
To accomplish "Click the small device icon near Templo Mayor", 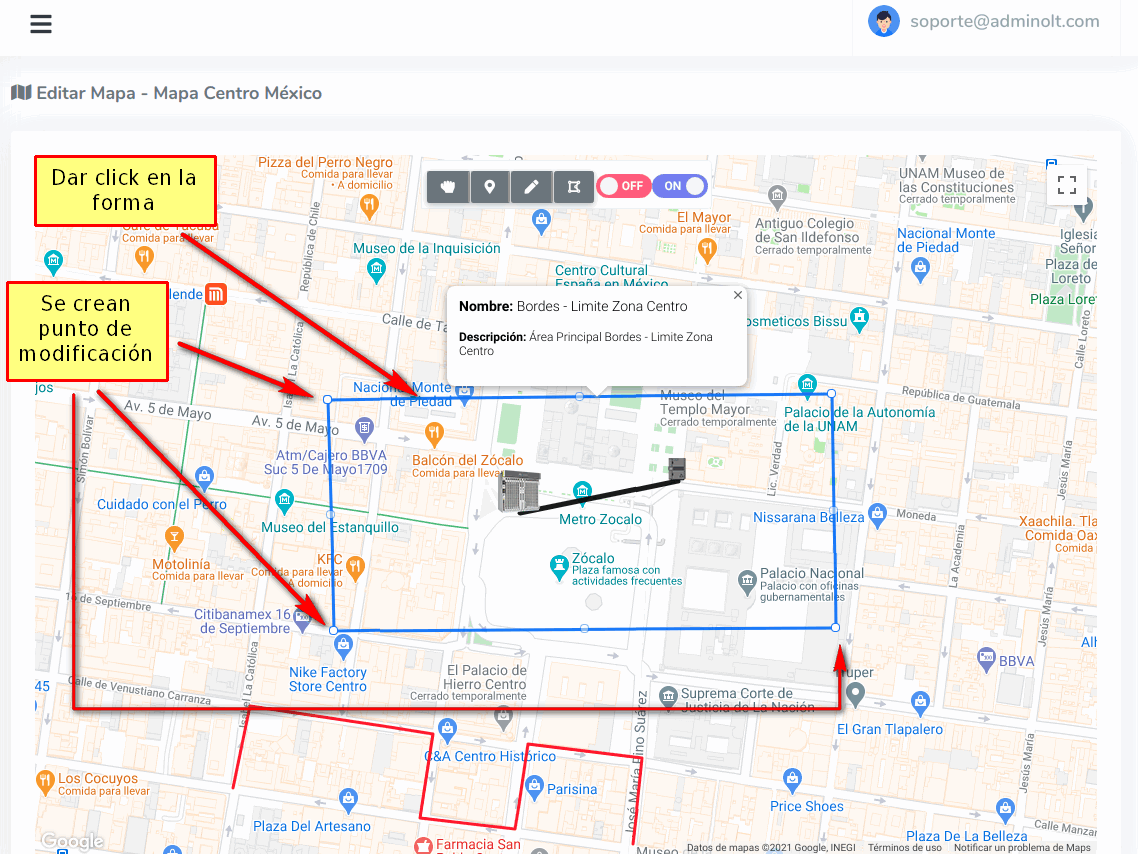I will click(677, 469).
